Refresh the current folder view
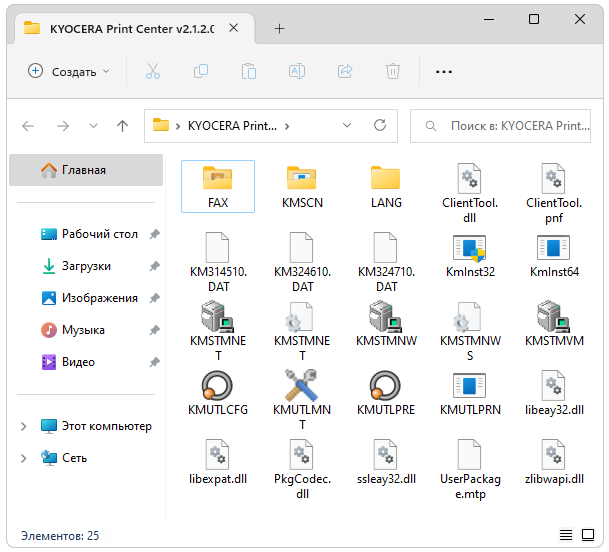 coord(380,125)
